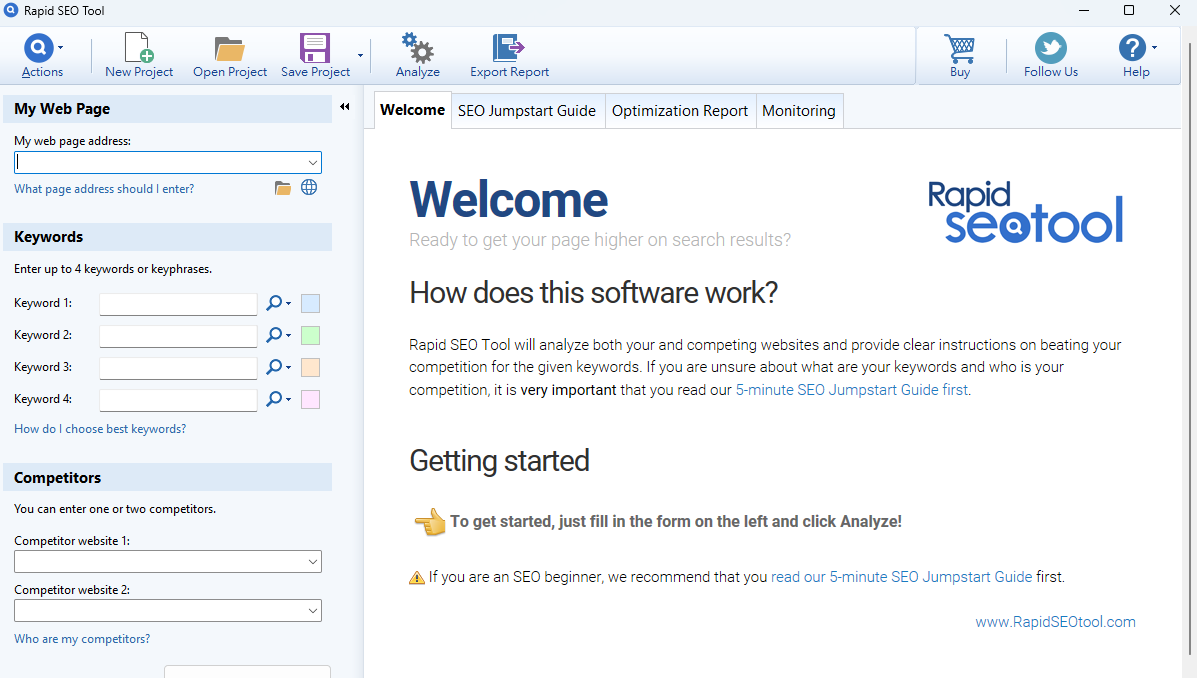Click the Export Report icon
Image resolution: width=1197 pixels, height=678 pixels.
click(x=509, y=48)
